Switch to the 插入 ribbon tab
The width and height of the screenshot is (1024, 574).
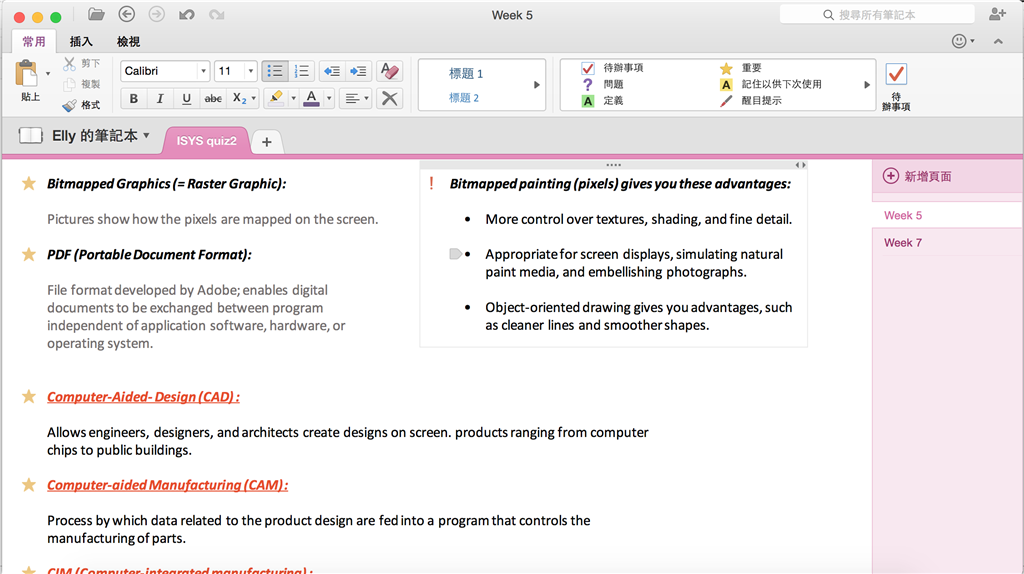pyautogui.click(x=81, y=42)
